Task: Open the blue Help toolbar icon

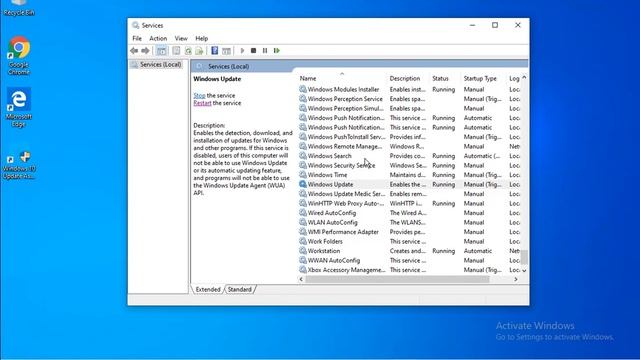Action: [215, 51]
